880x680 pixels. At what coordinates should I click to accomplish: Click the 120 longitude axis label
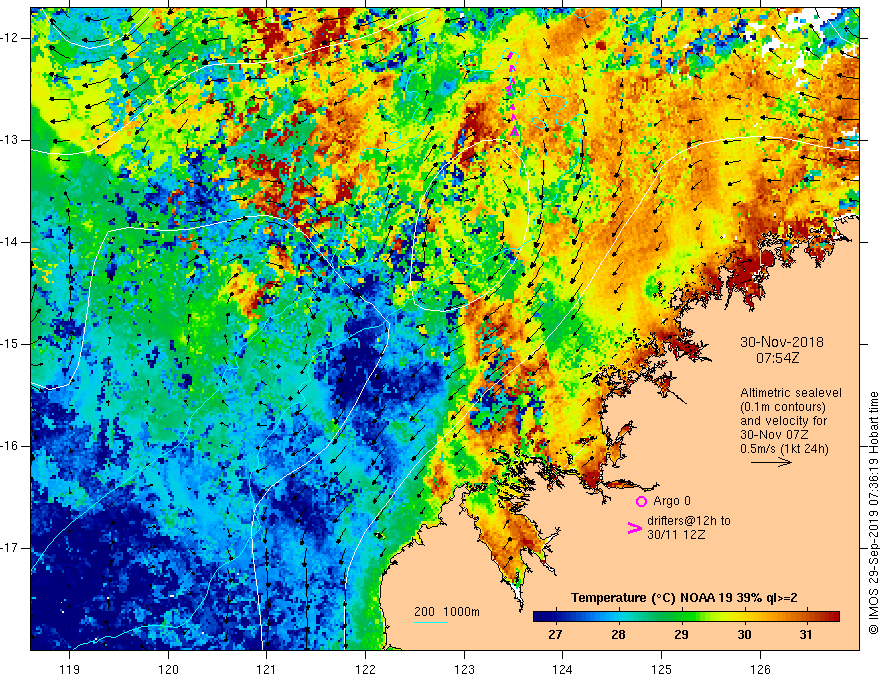(x=168, y=669)
